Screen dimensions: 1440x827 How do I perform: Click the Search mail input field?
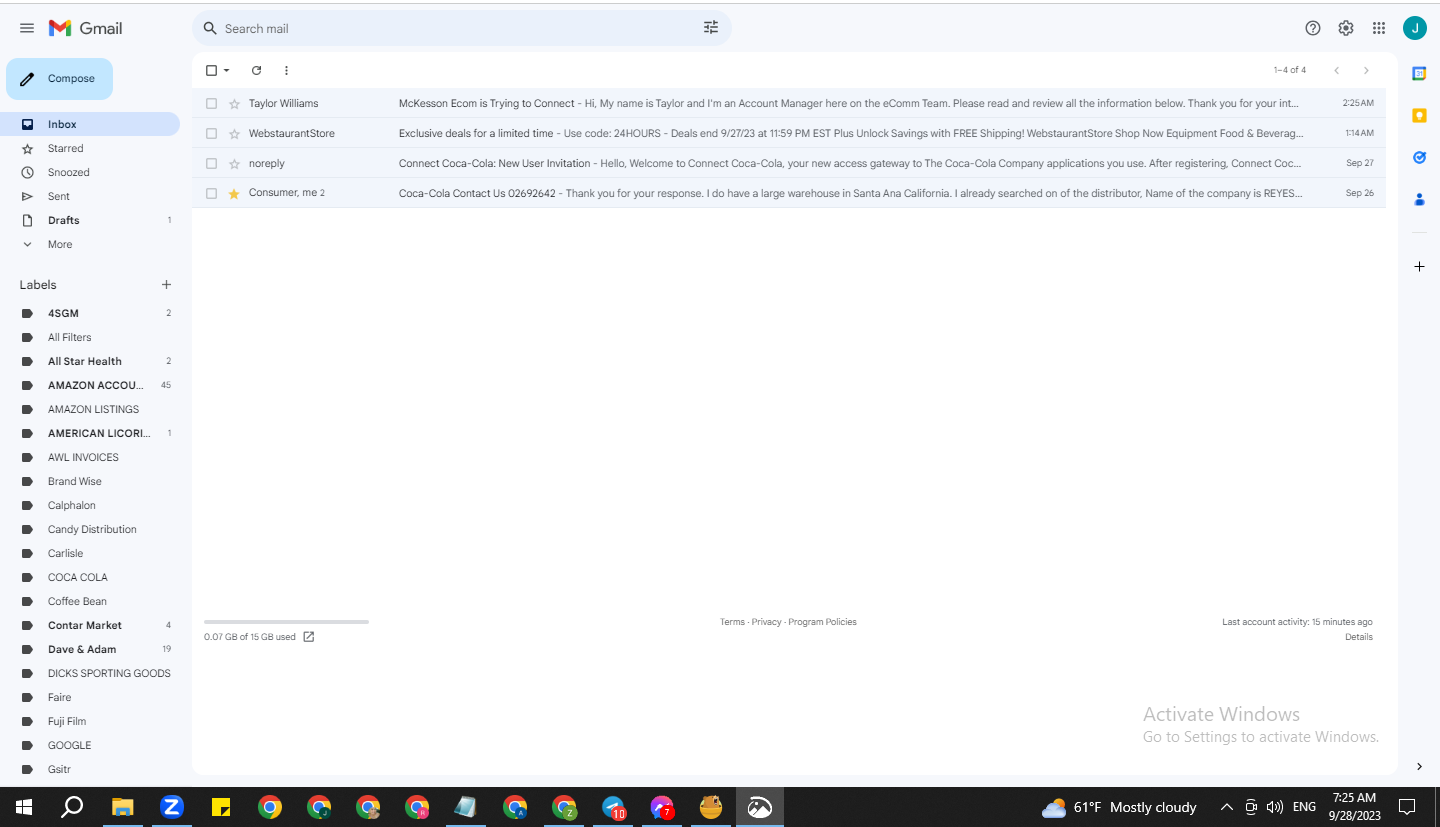(x=460, y=28)
